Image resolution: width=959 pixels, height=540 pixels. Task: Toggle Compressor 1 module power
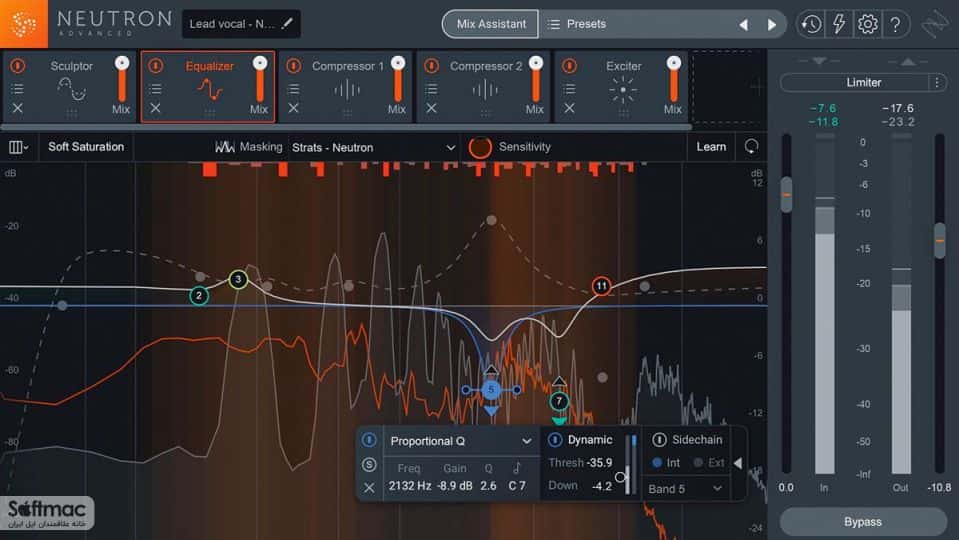pyautogui.click(x=294, y=65)
